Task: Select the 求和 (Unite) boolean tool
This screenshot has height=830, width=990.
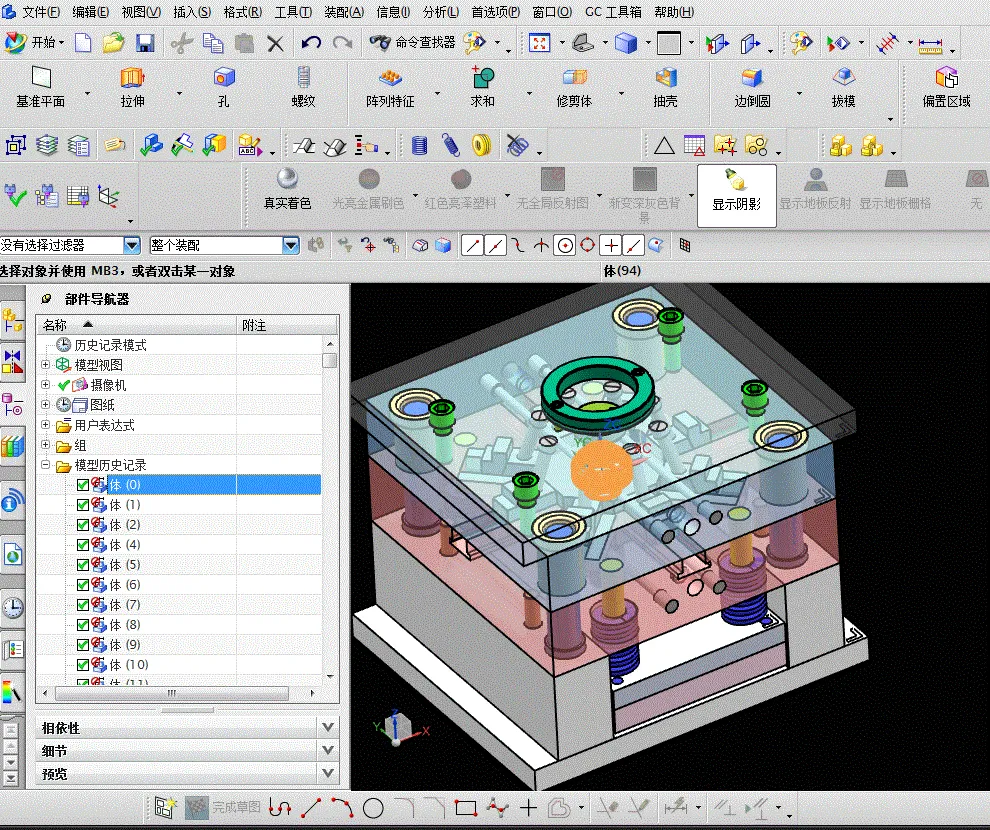Action: click(x=482, y=79)
